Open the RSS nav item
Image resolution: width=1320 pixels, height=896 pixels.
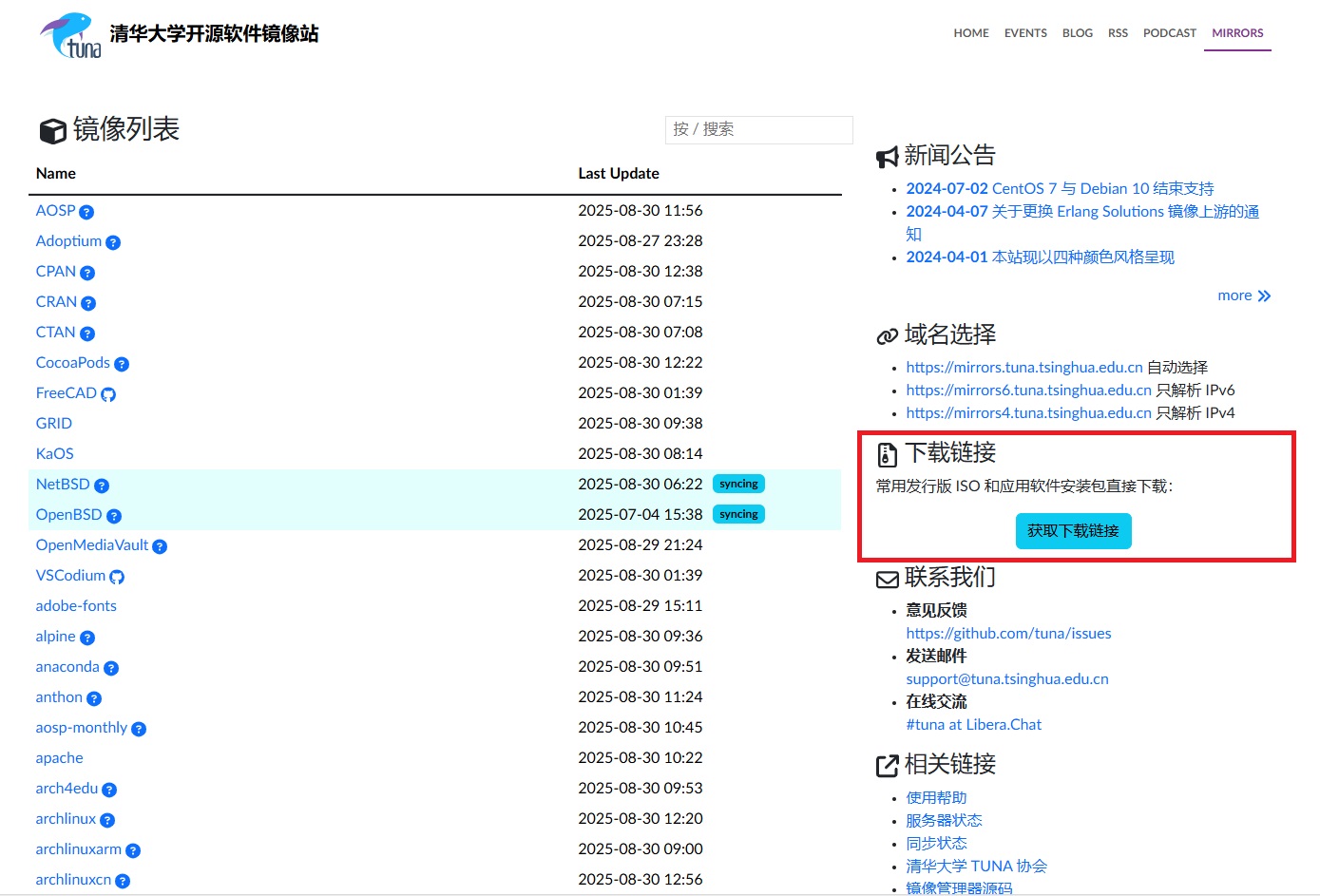point(1118,33)
